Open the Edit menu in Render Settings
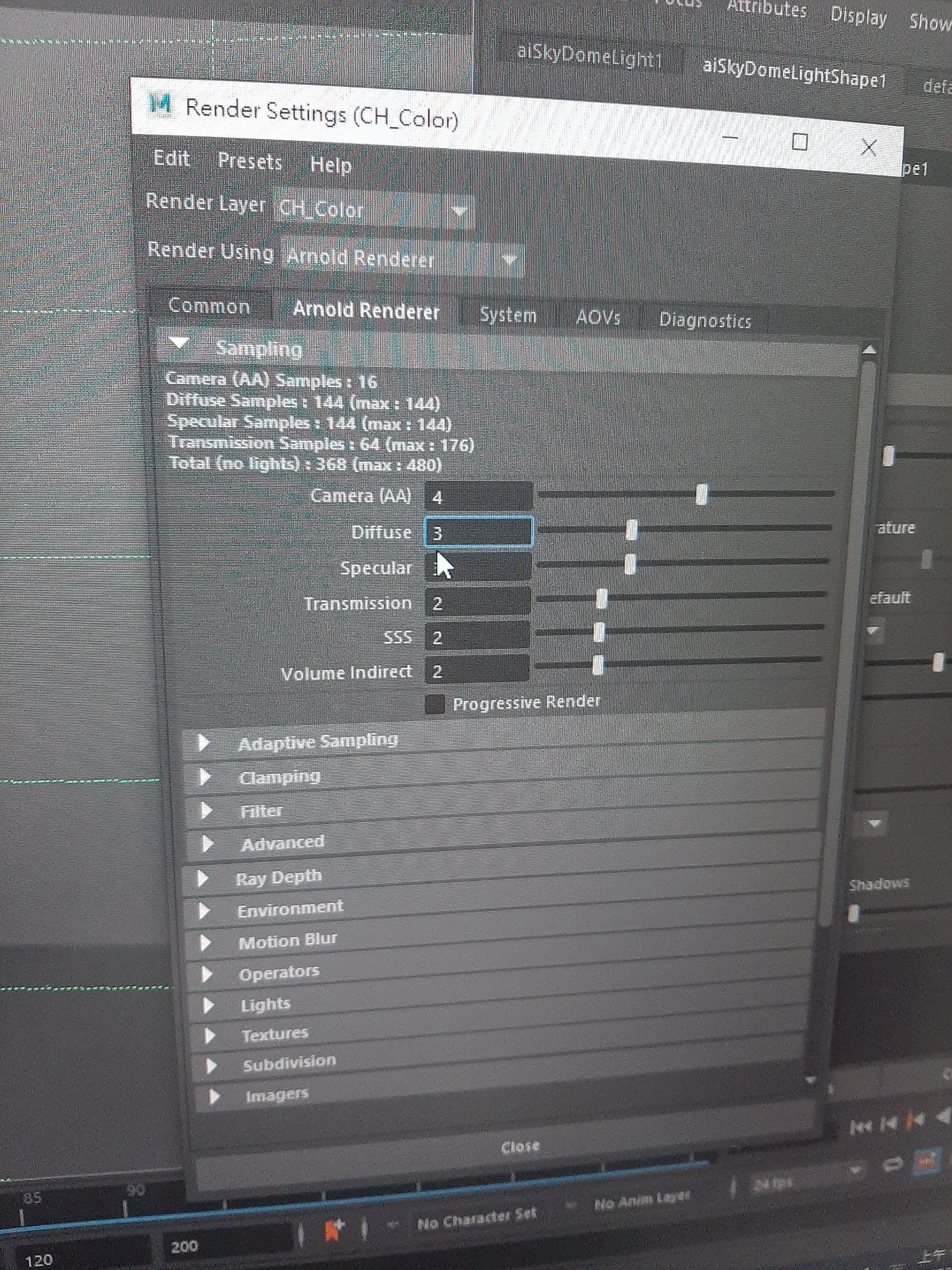This screenshot has width=952, height=1270. click(172, 159)
